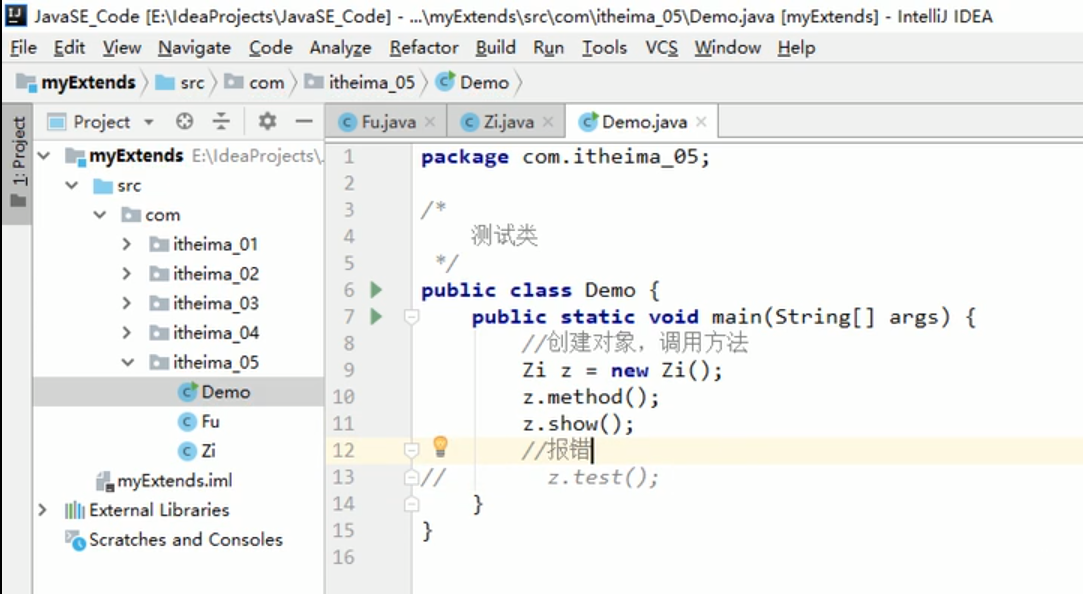Click the yellow intention lightbulb icon

coord(440,447)
